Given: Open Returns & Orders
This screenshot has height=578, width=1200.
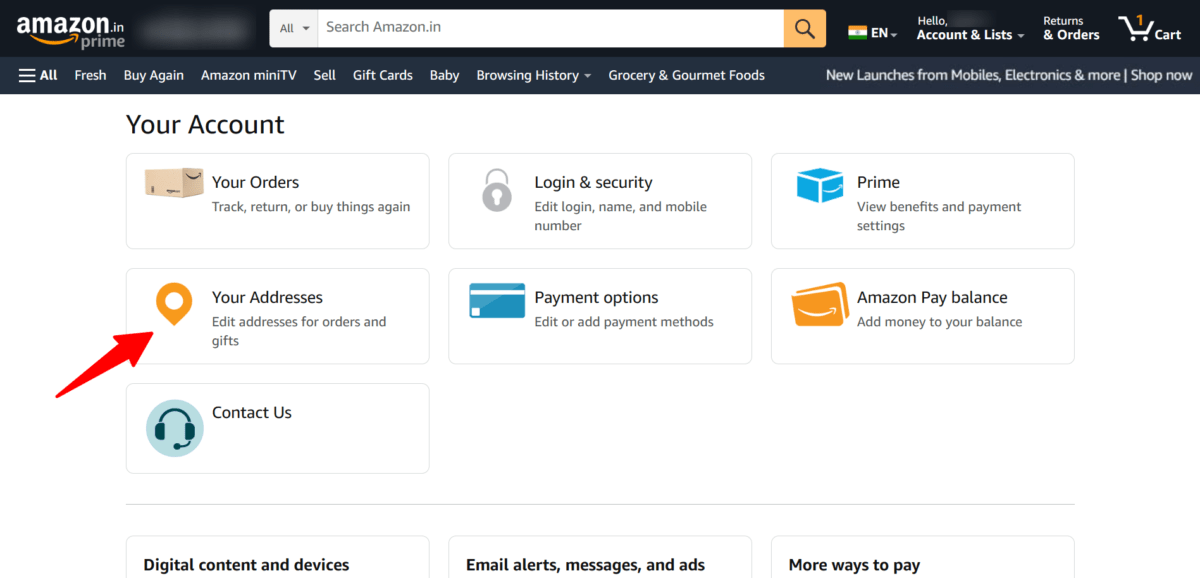Looking at the screenshot, I should pos(1069,27).
